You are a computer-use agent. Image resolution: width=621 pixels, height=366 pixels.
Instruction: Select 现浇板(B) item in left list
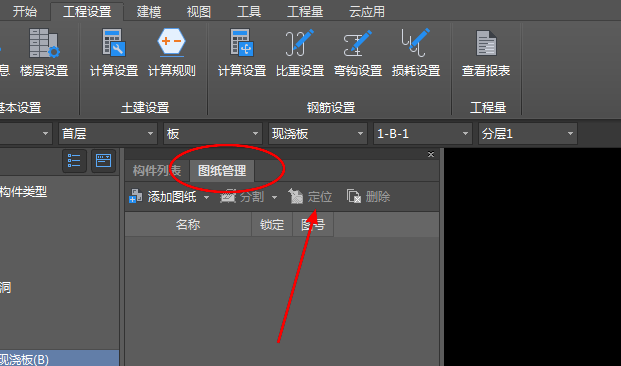point(59,358)
